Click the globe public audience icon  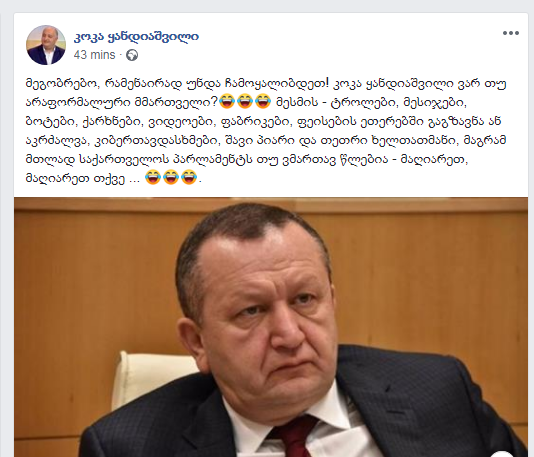(x=132, y=55)
